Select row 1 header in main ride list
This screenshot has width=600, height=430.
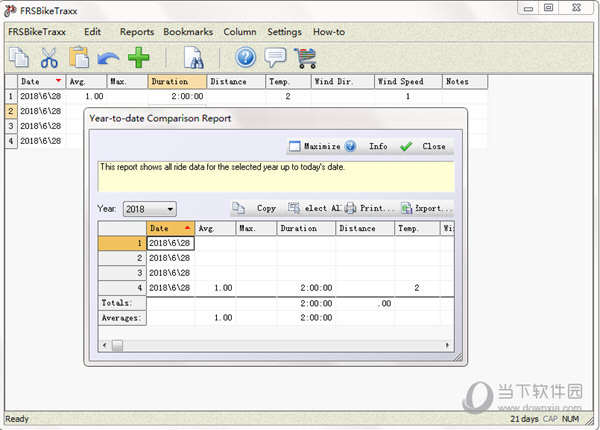[11, 96]
